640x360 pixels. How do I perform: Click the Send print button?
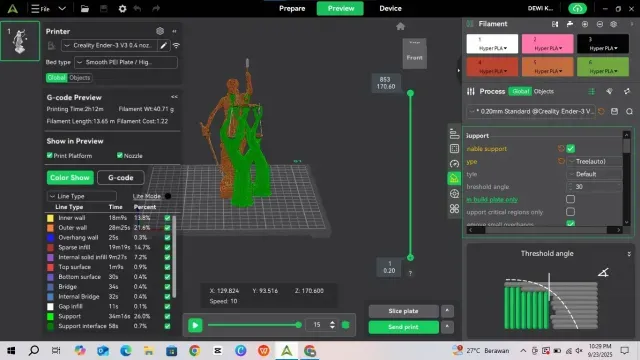(404, 327)
